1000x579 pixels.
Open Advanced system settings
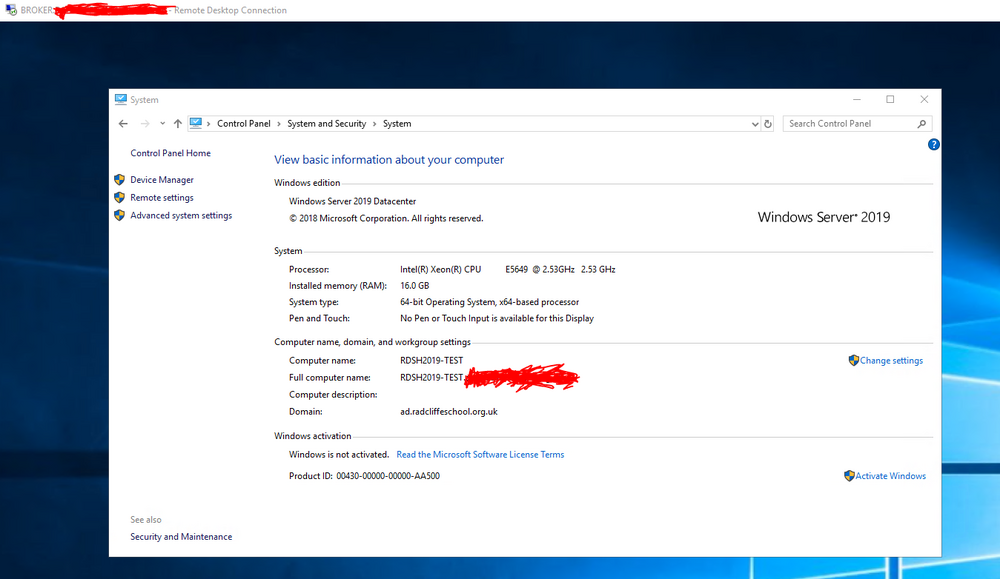[181, 216]
